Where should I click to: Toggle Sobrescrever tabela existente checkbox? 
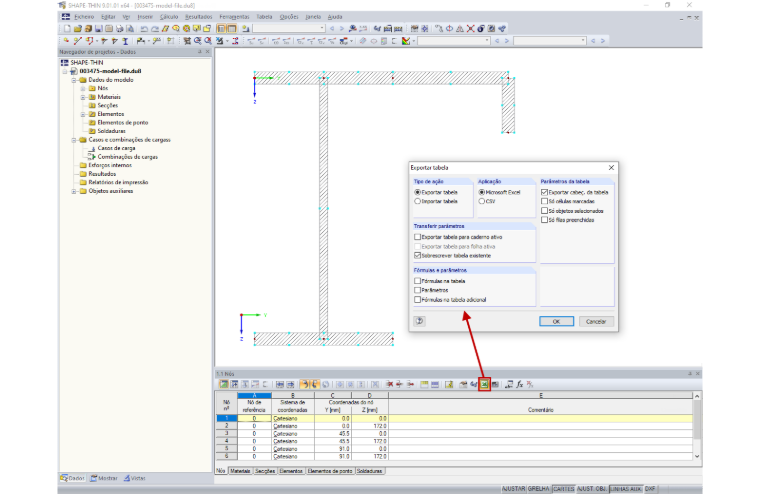click(417, 255)
